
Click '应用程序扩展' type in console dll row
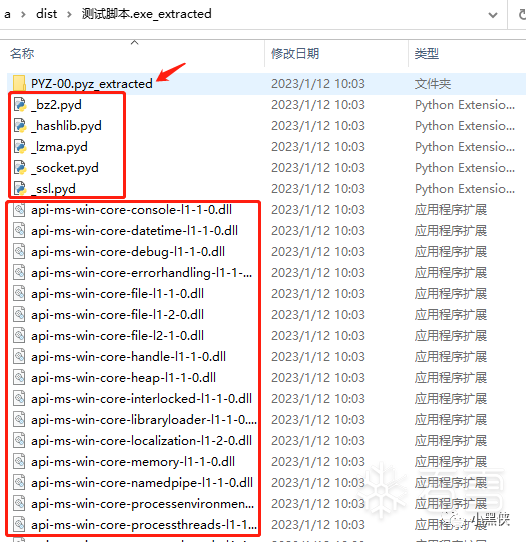[451, 210]
